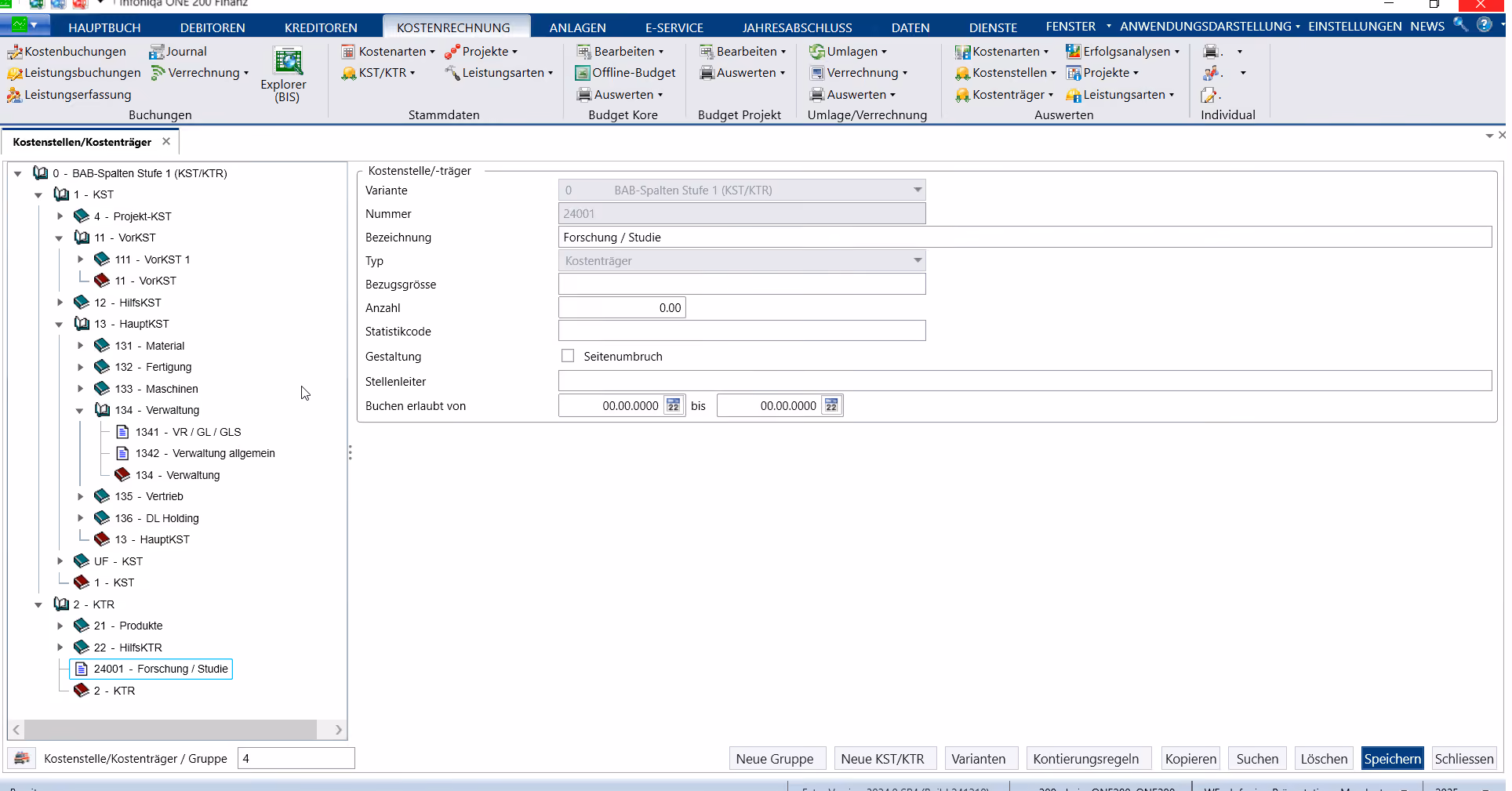
Task: Click the Bezeichnung input field
Action: coord(1025,237)
